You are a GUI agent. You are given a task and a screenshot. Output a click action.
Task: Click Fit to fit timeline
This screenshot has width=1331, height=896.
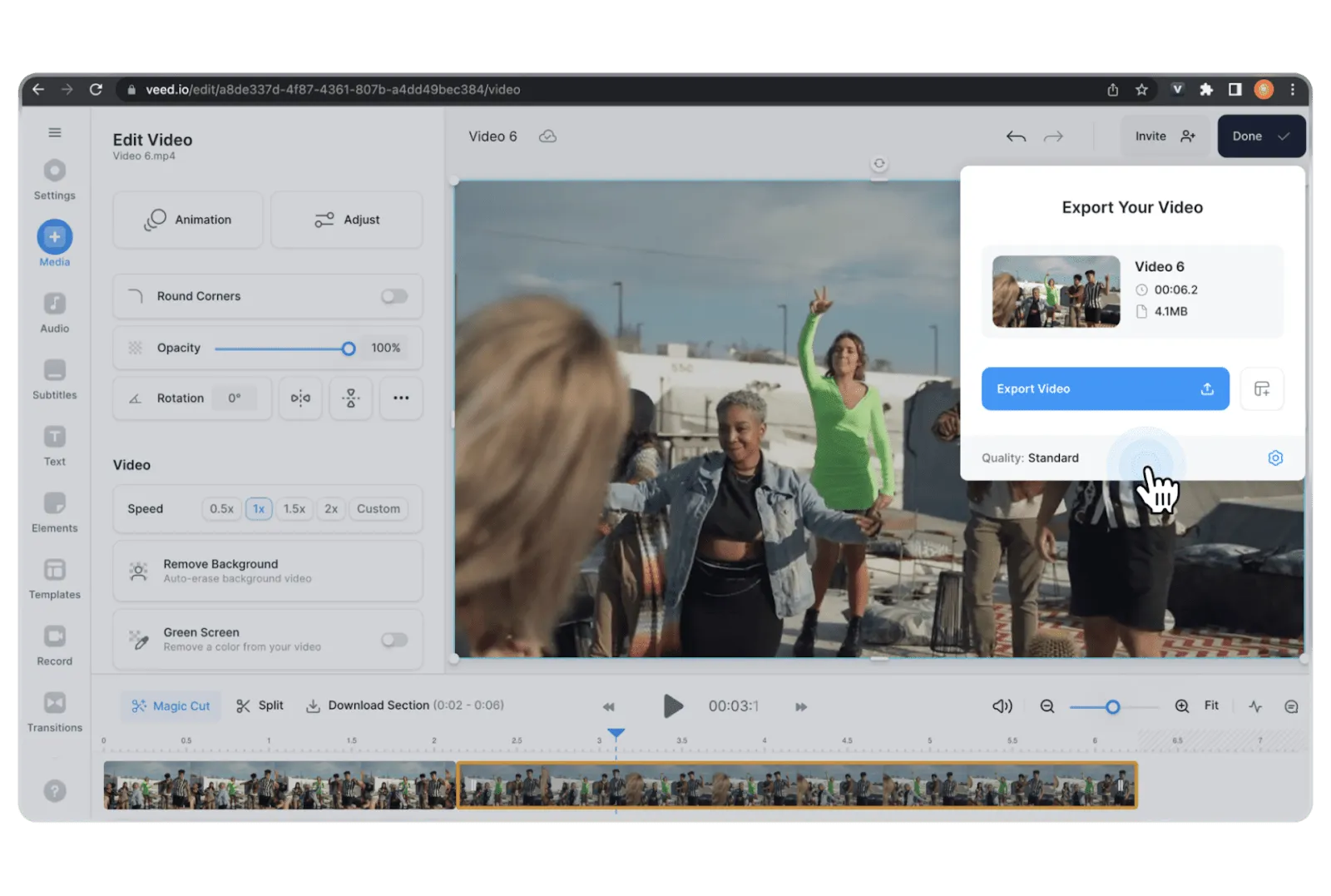tap(1211, 705)
